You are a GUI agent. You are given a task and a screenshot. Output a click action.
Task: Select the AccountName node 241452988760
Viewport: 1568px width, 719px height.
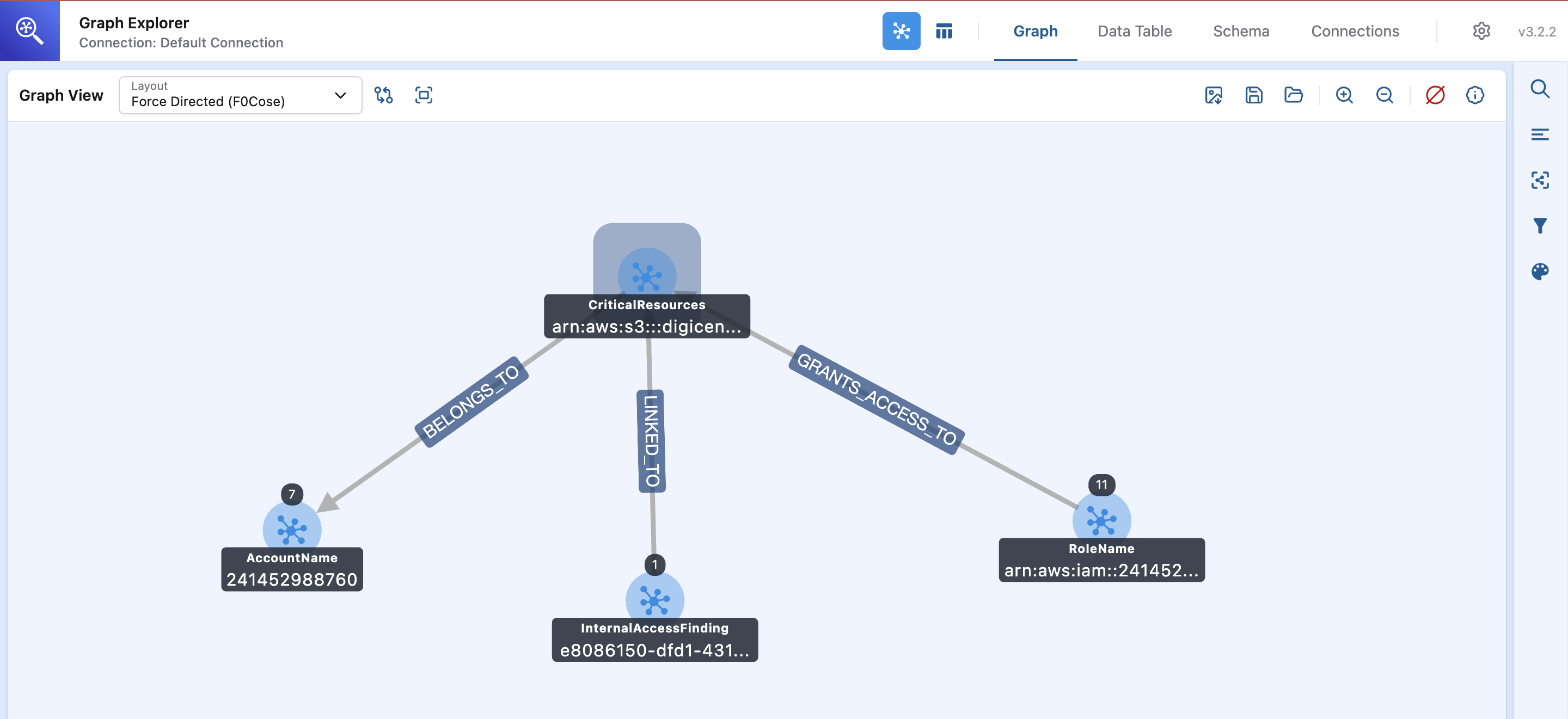point(292,529)
